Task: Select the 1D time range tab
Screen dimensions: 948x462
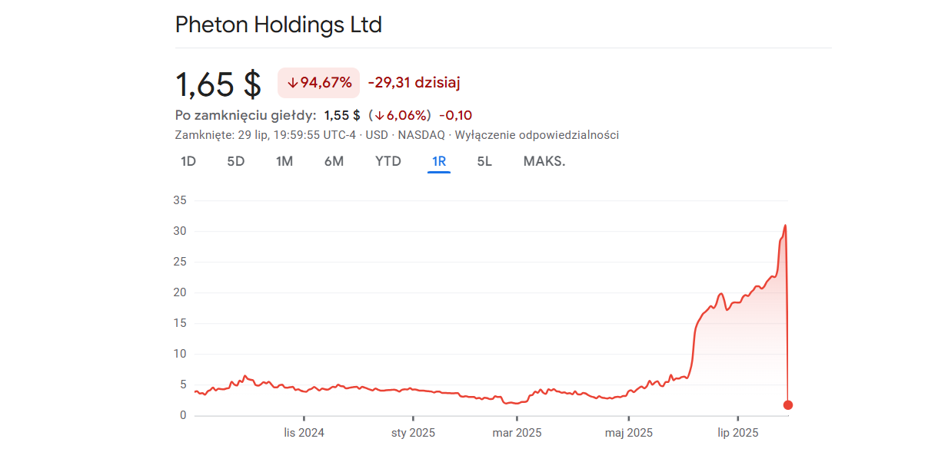Action: point(189,161)
